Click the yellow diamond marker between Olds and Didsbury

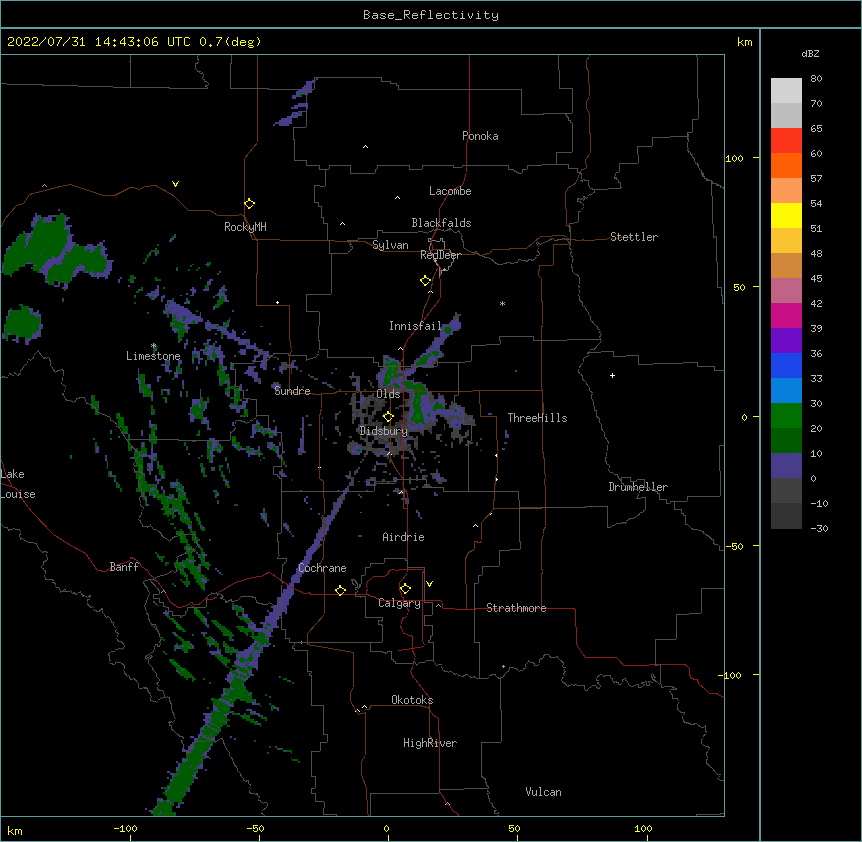click(388, 417)
